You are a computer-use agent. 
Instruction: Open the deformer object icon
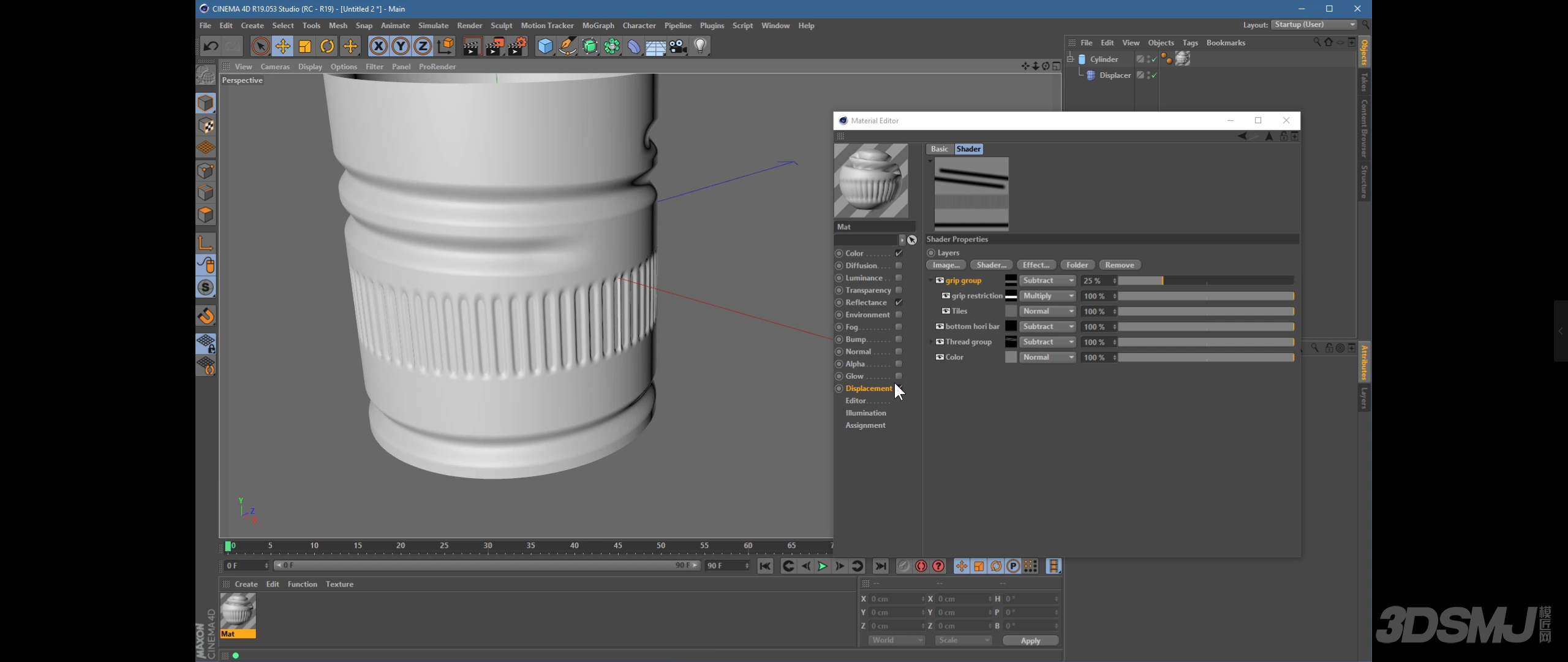pyautogui.click(x=633, y=46)
